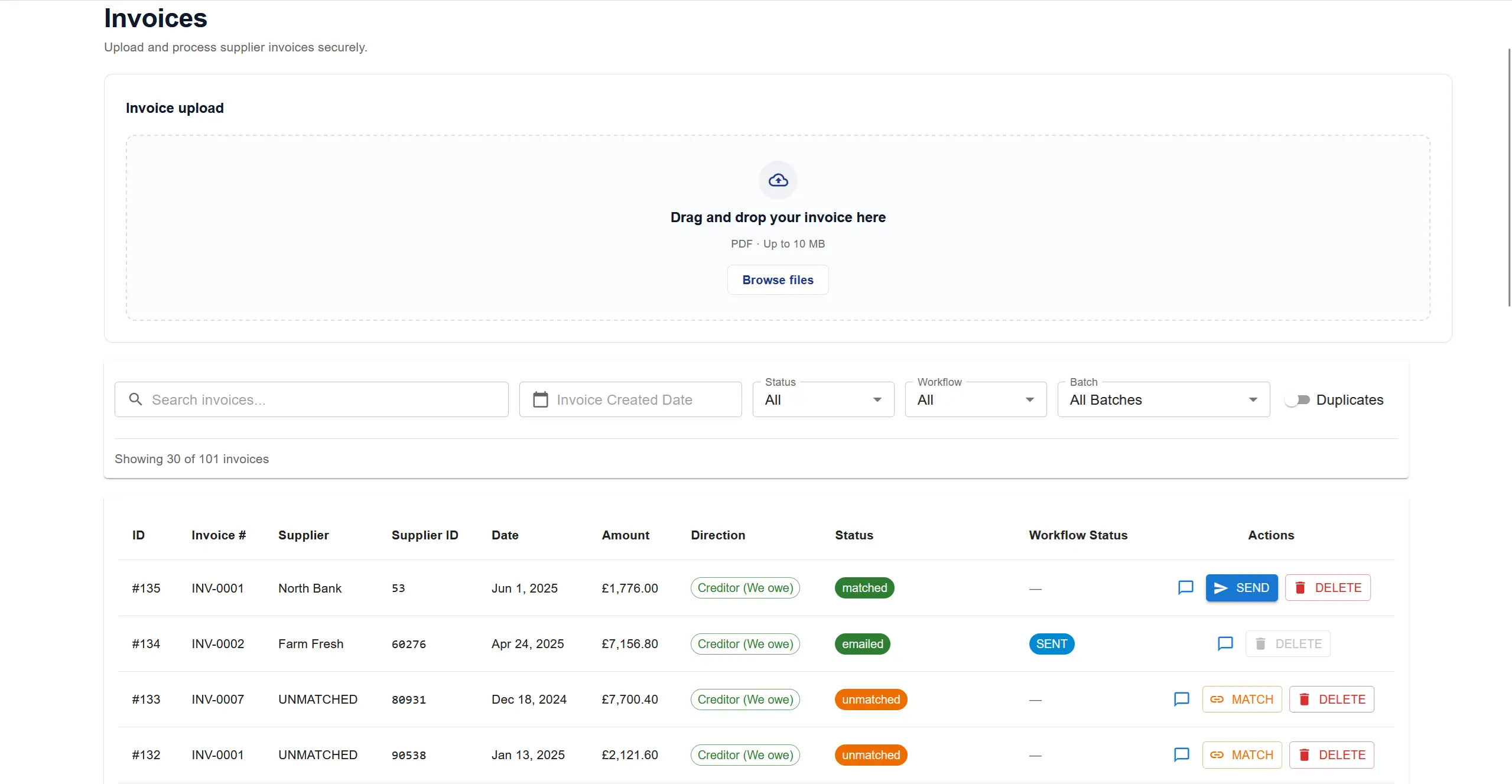1512x784 pixels.
Task: Delete invoice #132
Action: [x=1332, y=754]
